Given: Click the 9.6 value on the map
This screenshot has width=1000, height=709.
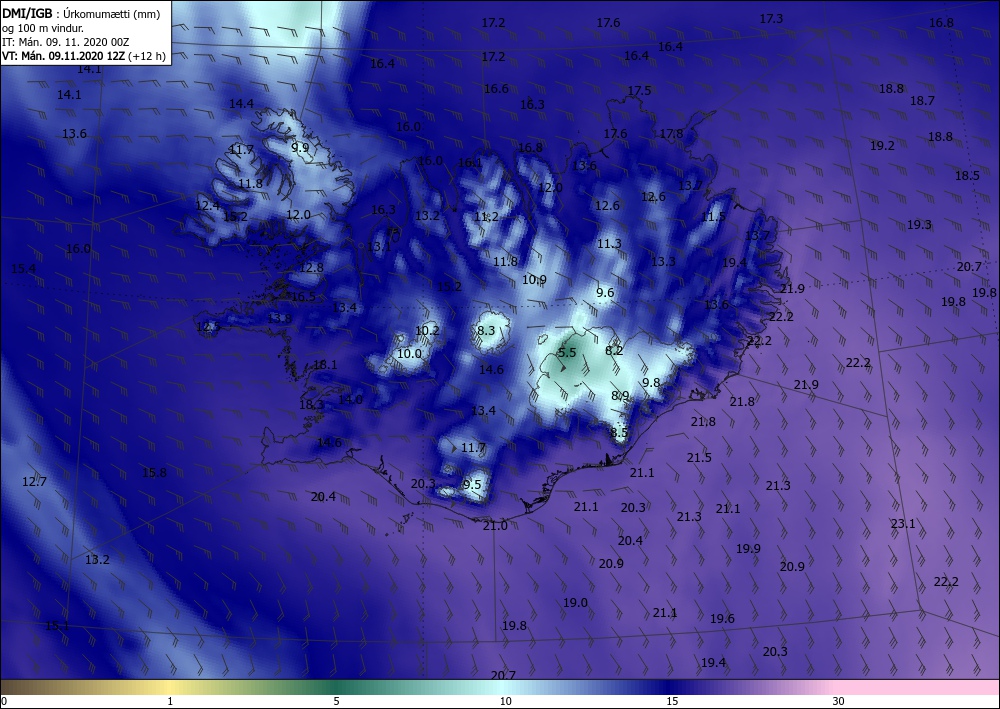Looking at the screenshot, I should [x=605, y=293].
